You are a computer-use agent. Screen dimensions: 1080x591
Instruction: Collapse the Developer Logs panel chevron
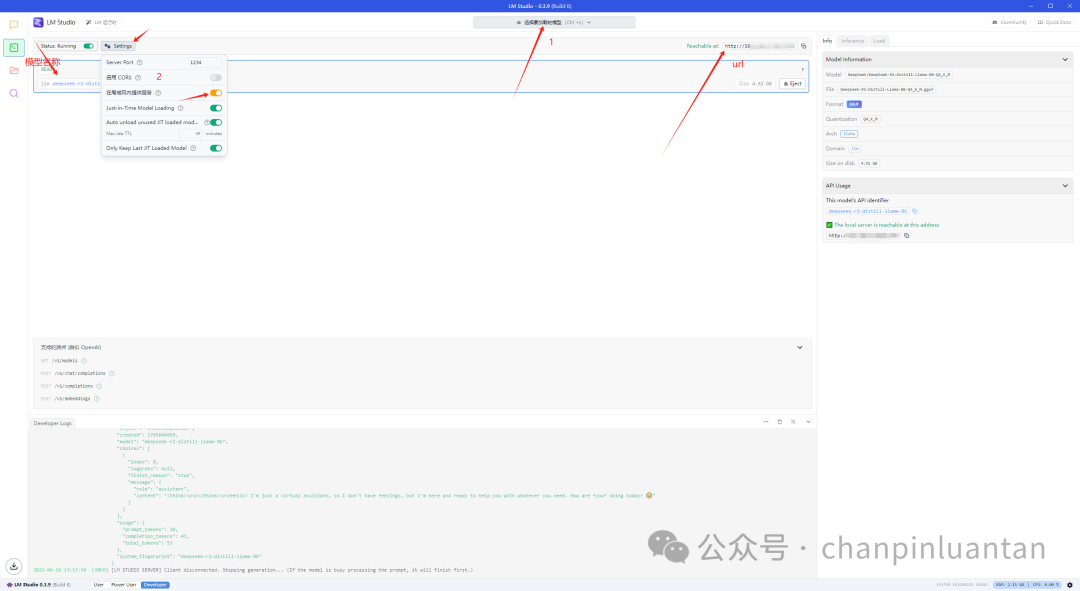point(808,422)
